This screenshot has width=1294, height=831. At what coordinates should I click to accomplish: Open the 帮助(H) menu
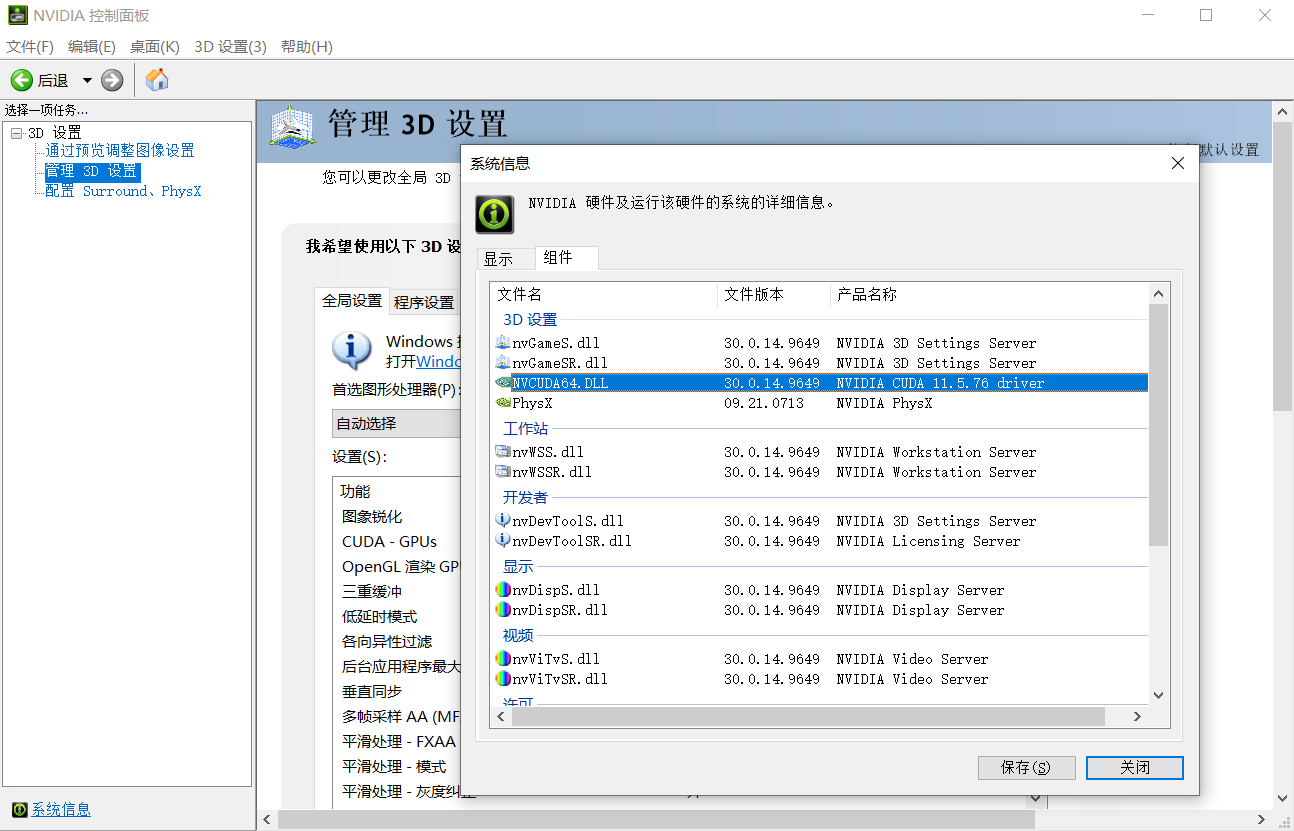(x=307, y=47)
